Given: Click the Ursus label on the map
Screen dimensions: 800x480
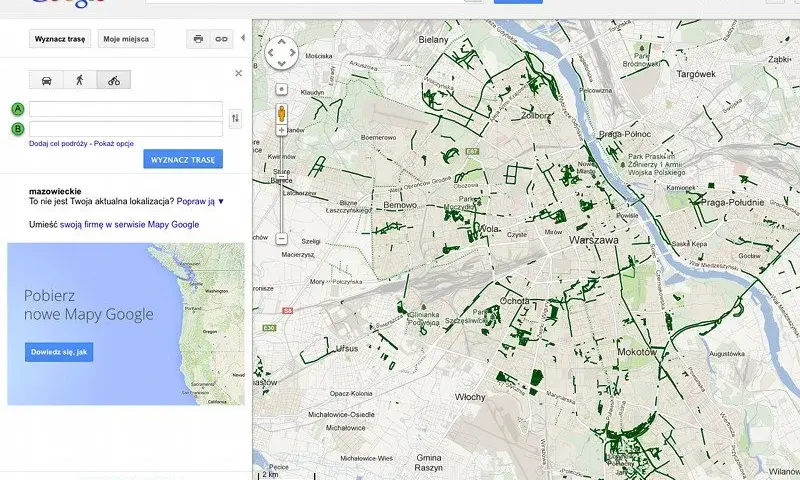Looking at the screenshot, I should (347, 349).
